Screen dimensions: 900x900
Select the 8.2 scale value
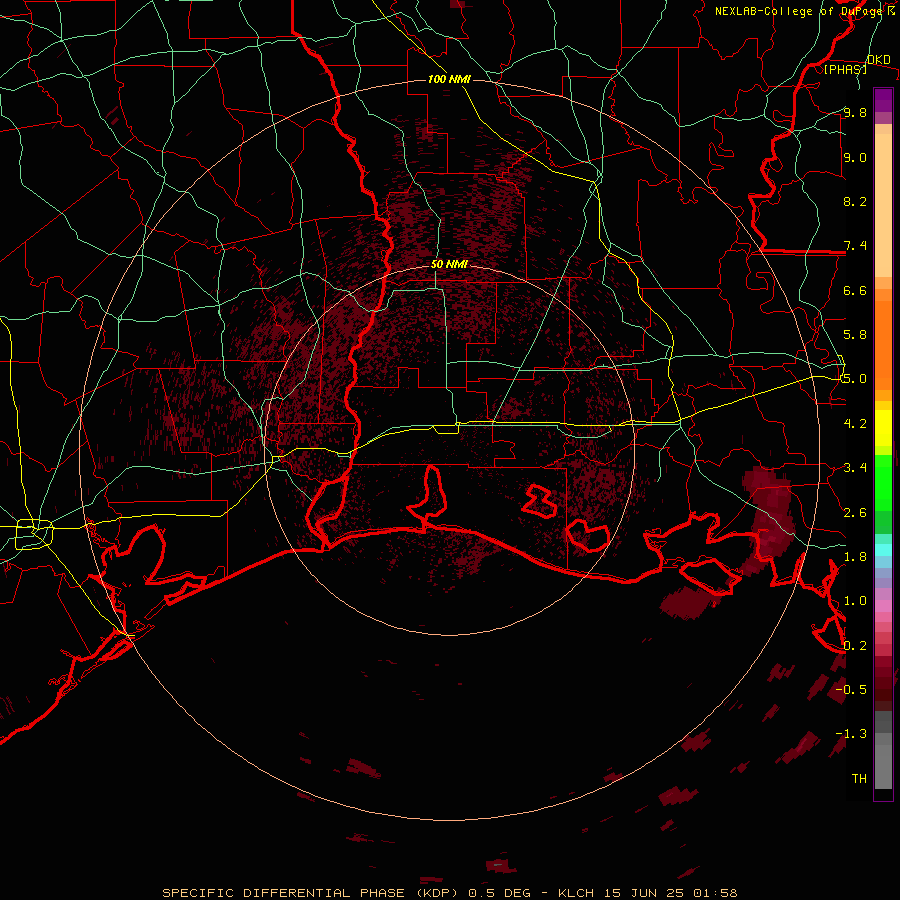pyautogui.click(x=855, y=201)
